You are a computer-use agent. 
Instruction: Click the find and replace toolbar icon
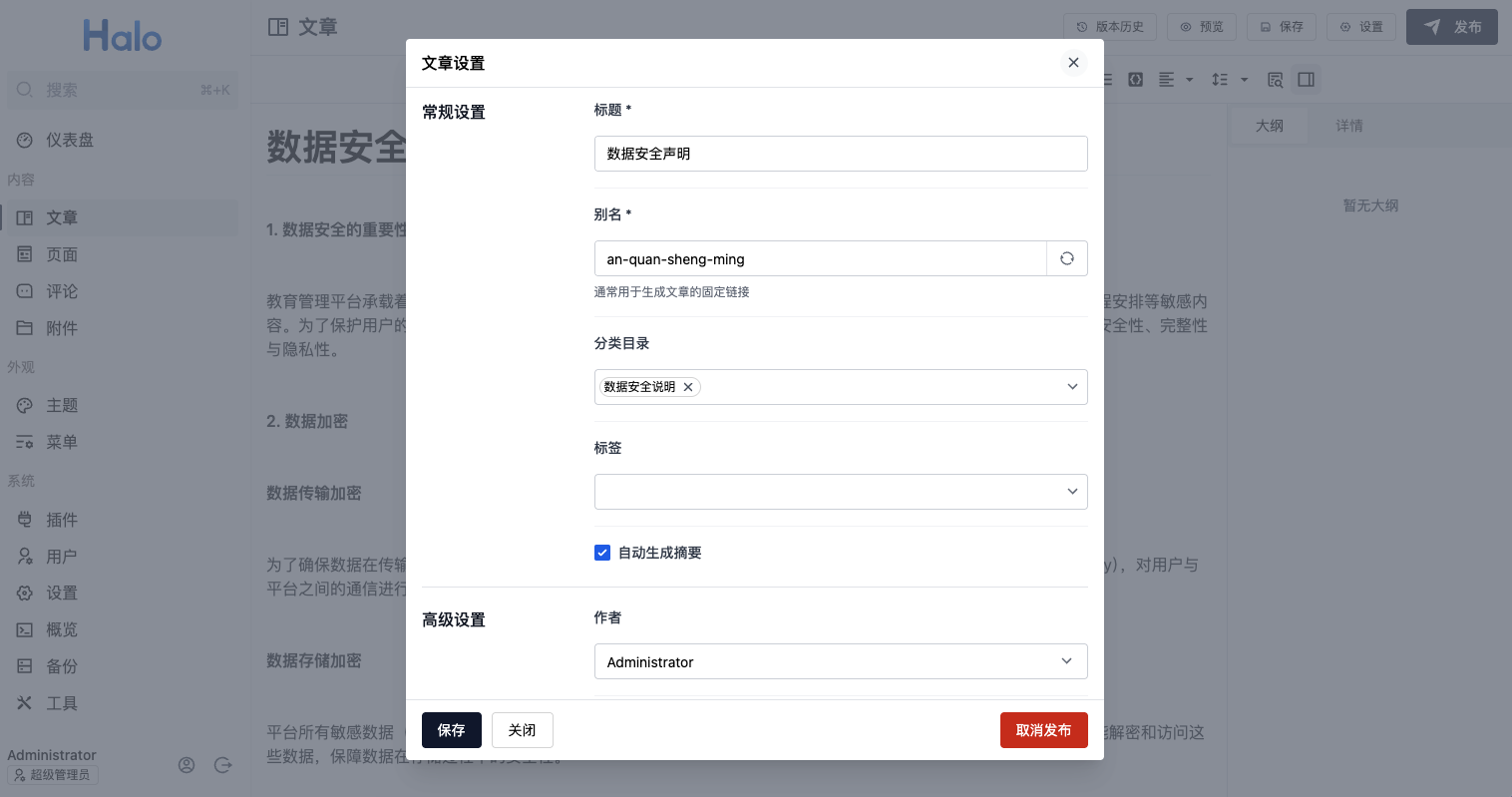(x=1275, y=80)
